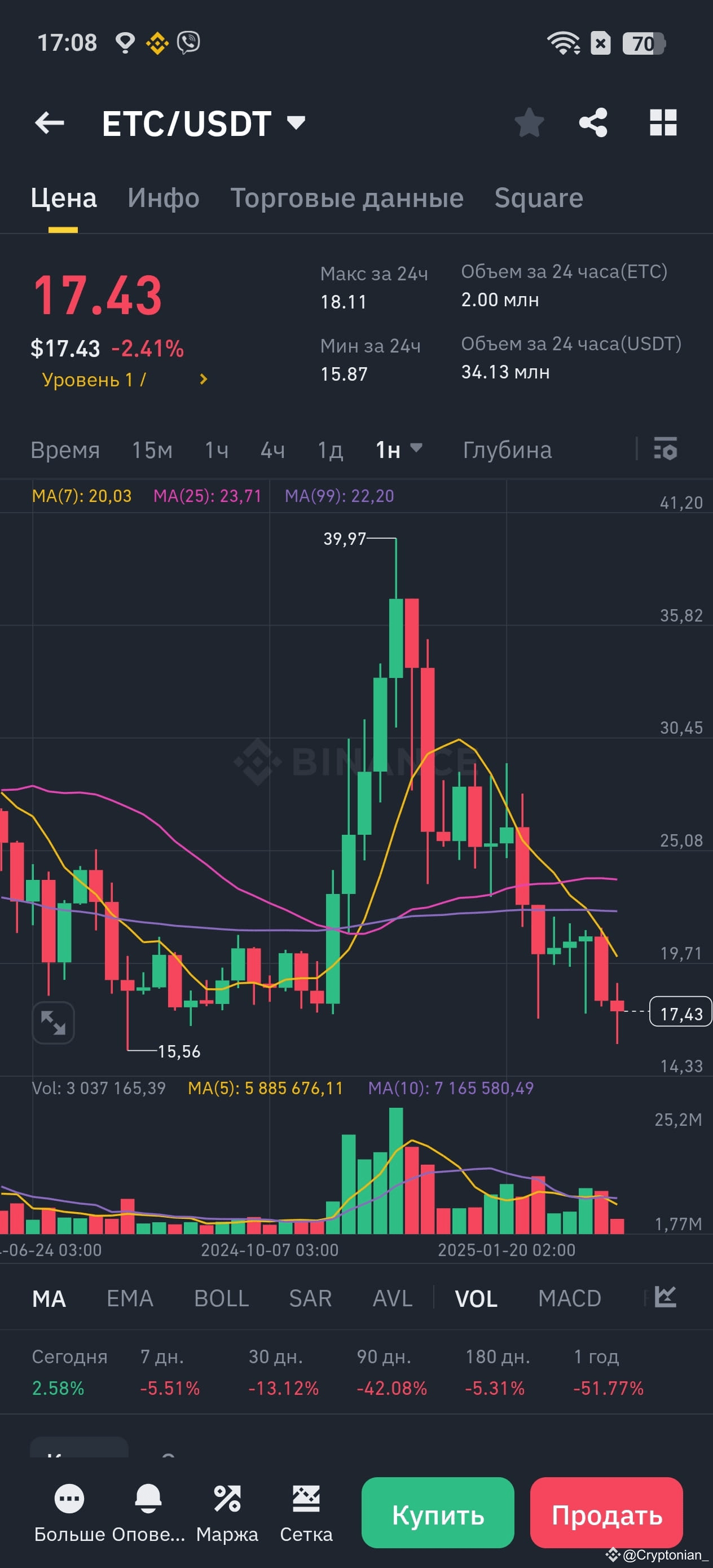
Task: Enable the EMA indicator
Action: point(130,1298)
